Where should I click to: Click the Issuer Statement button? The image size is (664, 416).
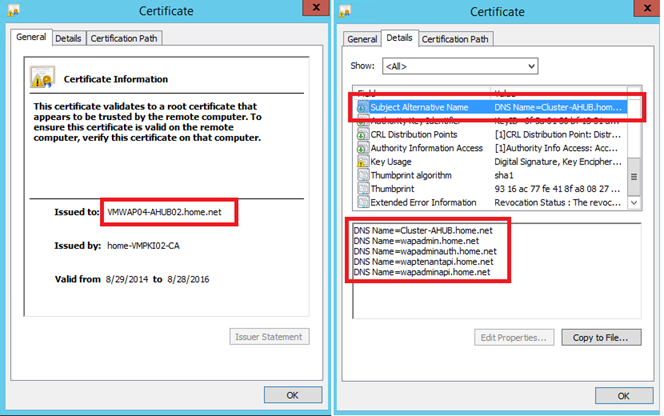[x=269, y=337]
